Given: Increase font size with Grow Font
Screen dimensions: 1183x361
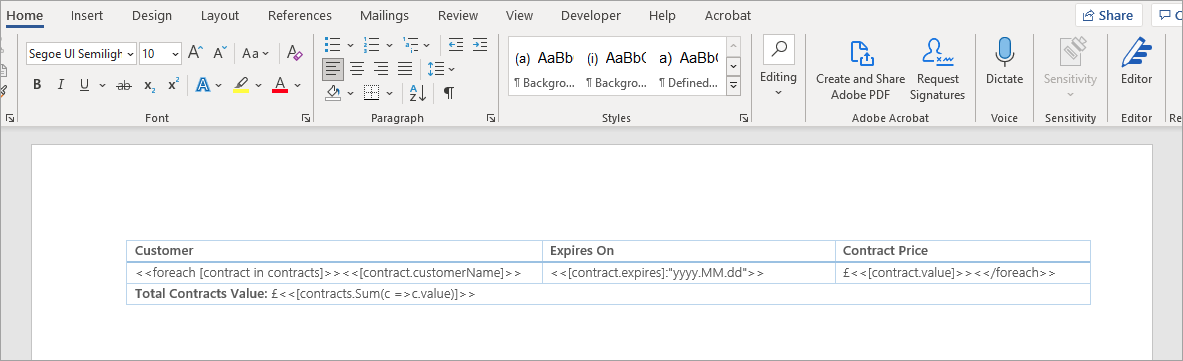Looking at the screenshot, I should (x=195, y=54).
